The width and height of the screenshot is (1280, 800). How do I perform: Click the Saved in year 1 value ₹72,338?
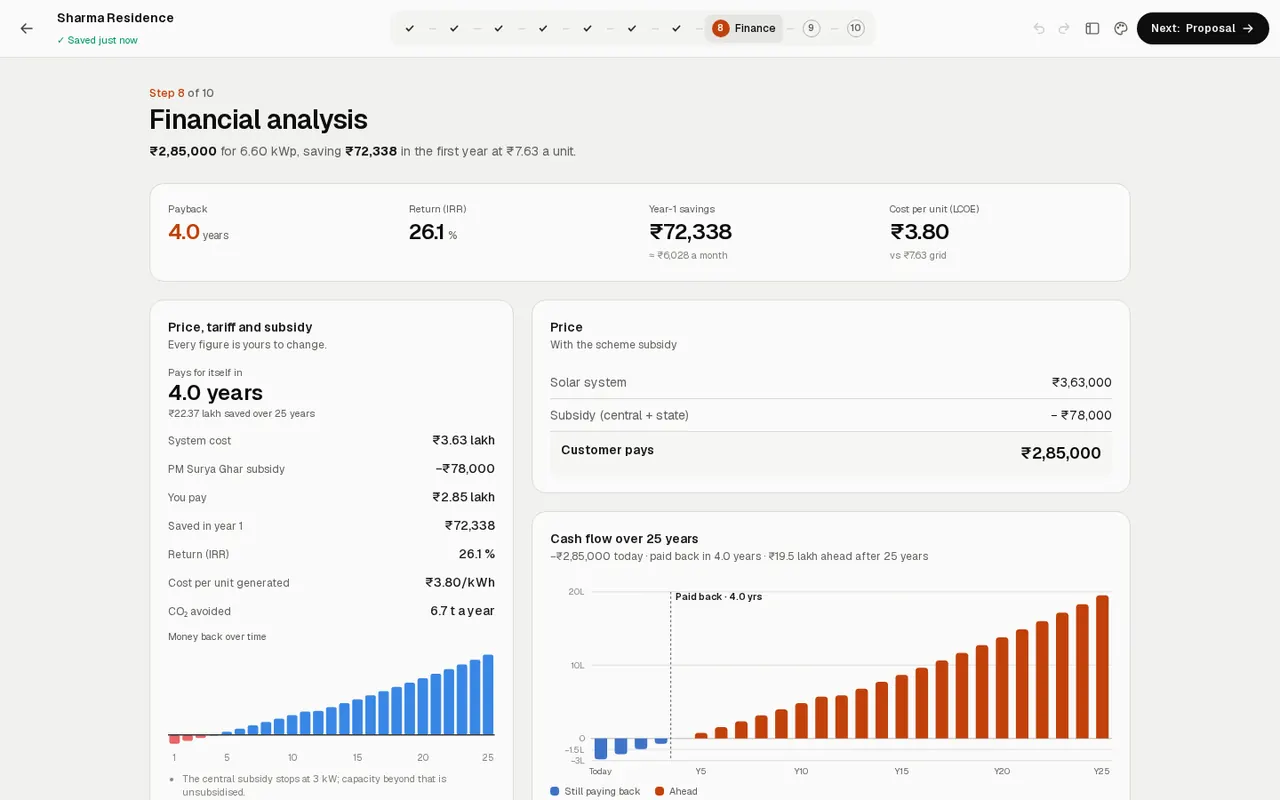[x=470, y=525]
